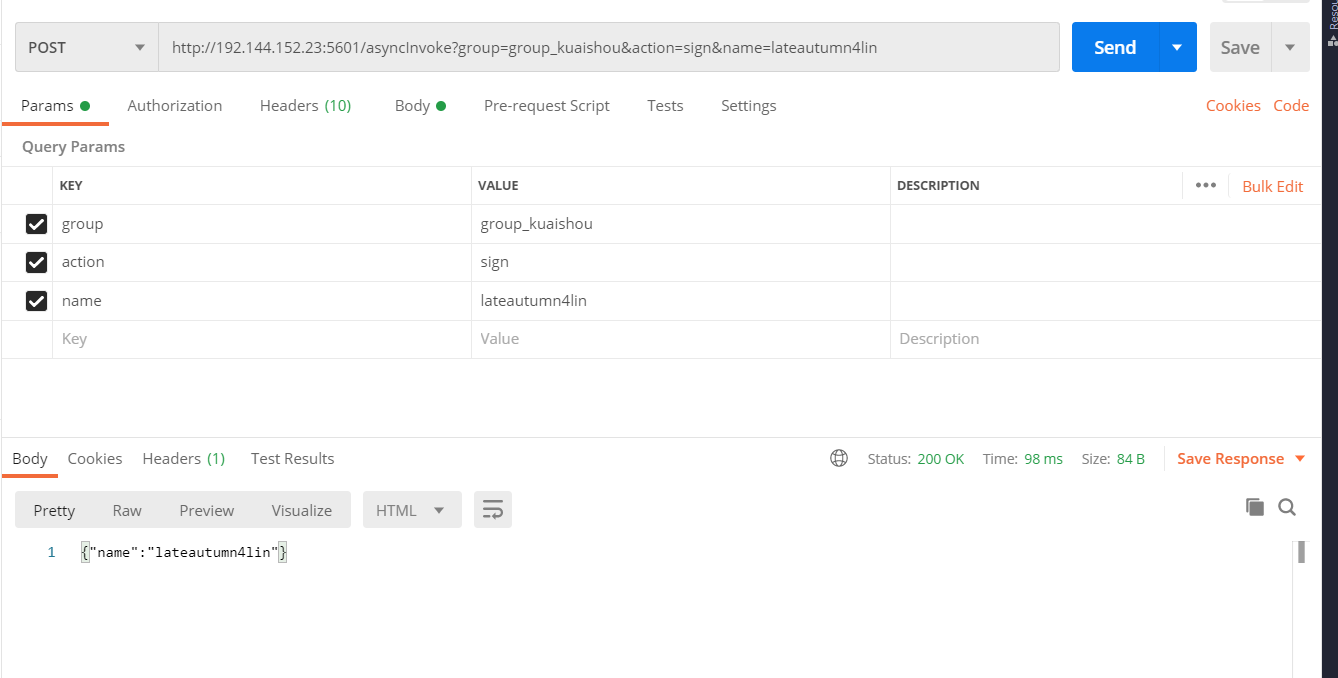Expand the Save Response dropdown
This screenshot has height=678, width=1338.
(x=1300, y=459)
